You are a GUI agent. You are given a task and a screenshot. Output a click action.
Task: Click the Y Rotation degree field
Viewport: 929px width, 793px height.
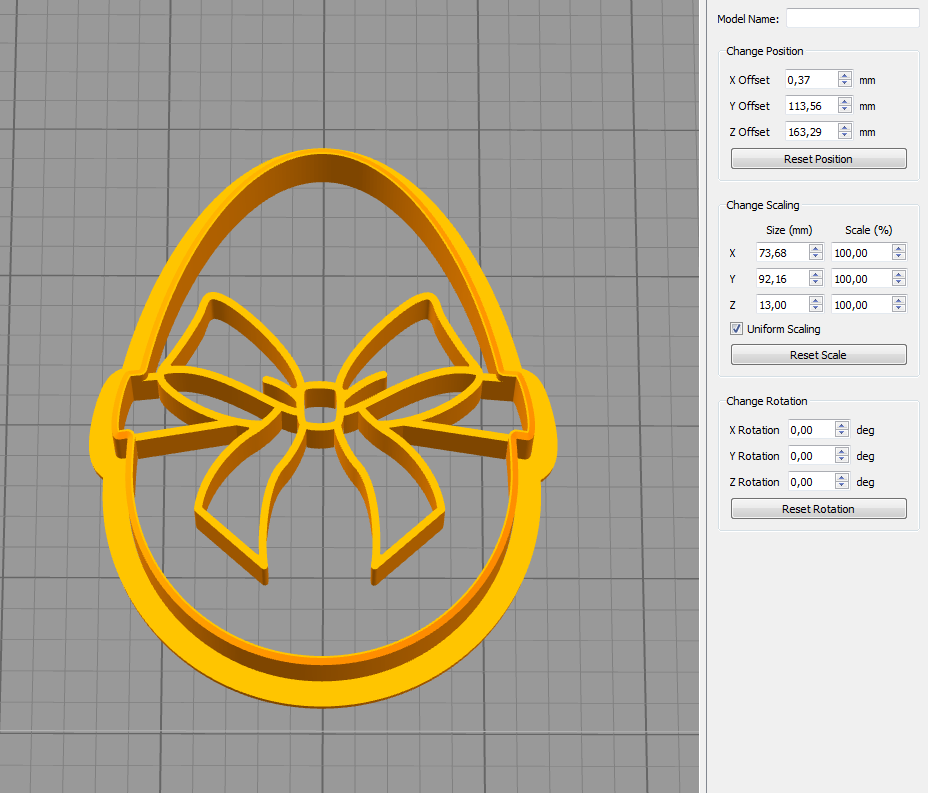pos(810,456)
